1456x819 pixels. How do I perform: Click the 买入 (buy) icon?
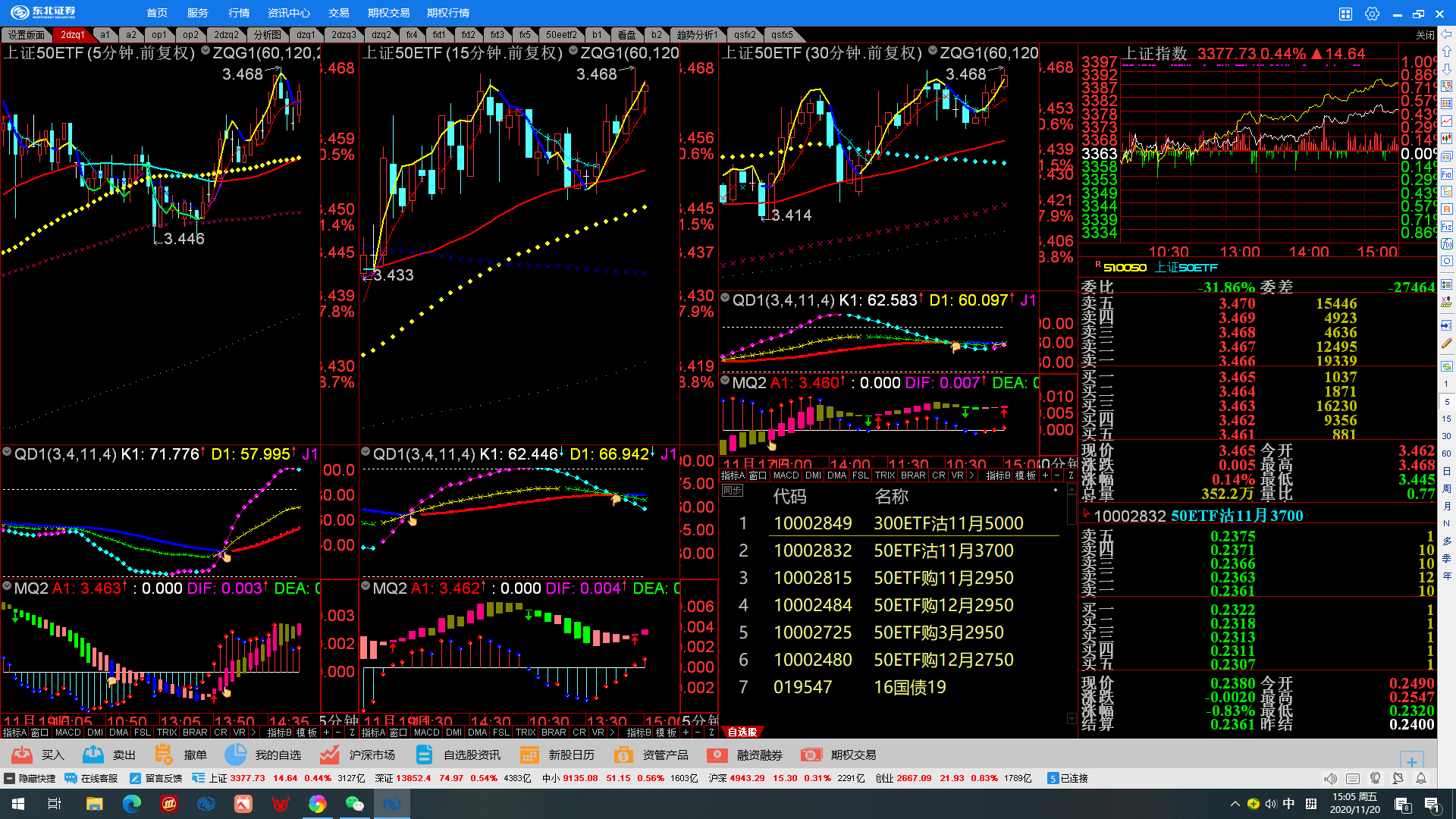pyautogui.click(x=23, y=755)
